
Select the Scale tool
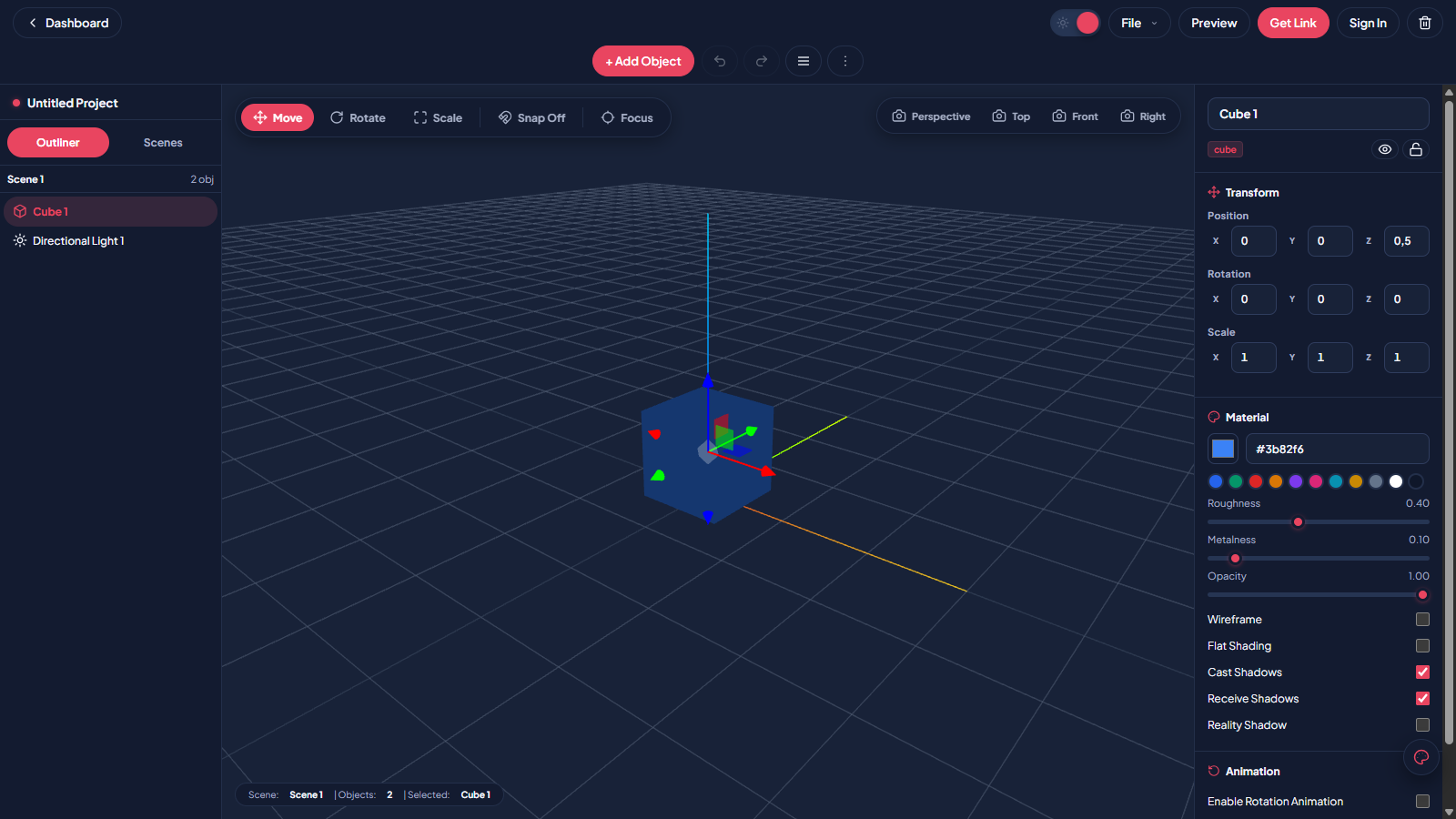438,117
